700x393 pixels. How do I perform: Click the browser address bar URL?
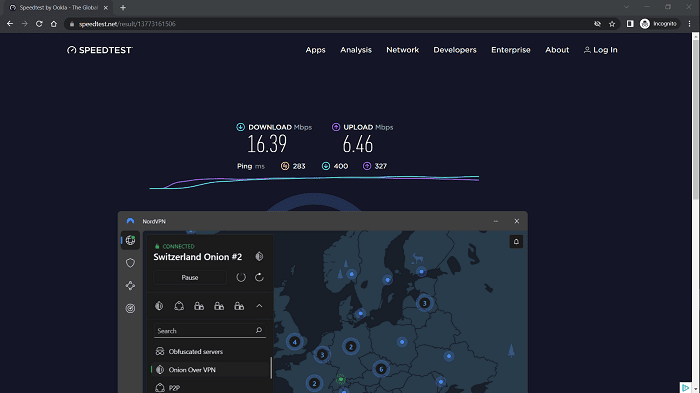[x=127, y=24]
